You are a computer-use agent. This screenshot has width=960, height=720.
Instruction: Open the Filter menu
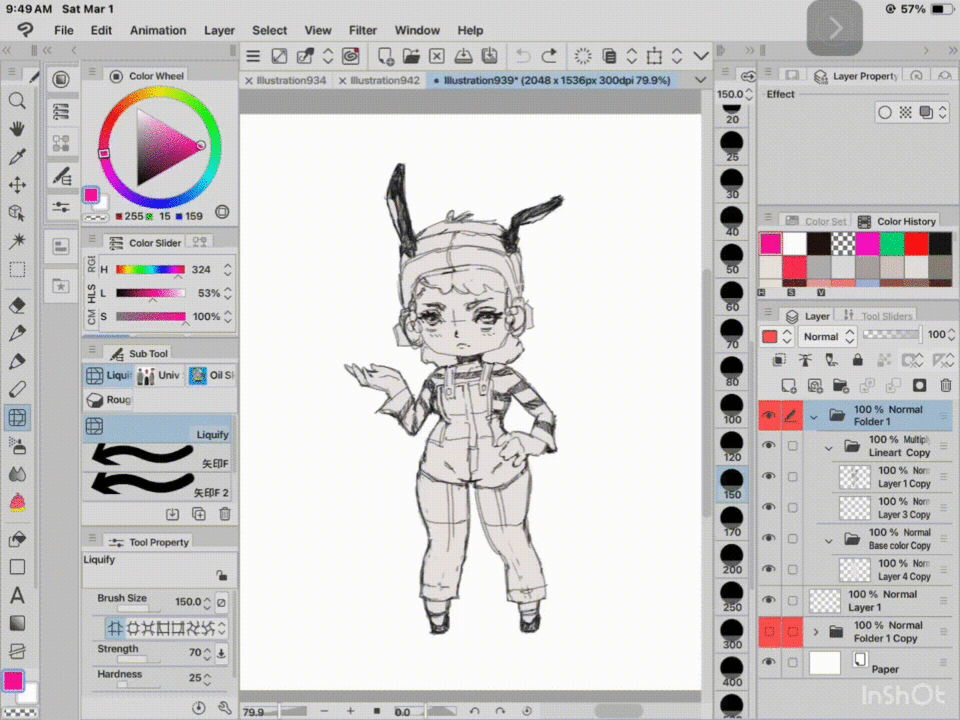pyautogui.click(x=363, y=30)
